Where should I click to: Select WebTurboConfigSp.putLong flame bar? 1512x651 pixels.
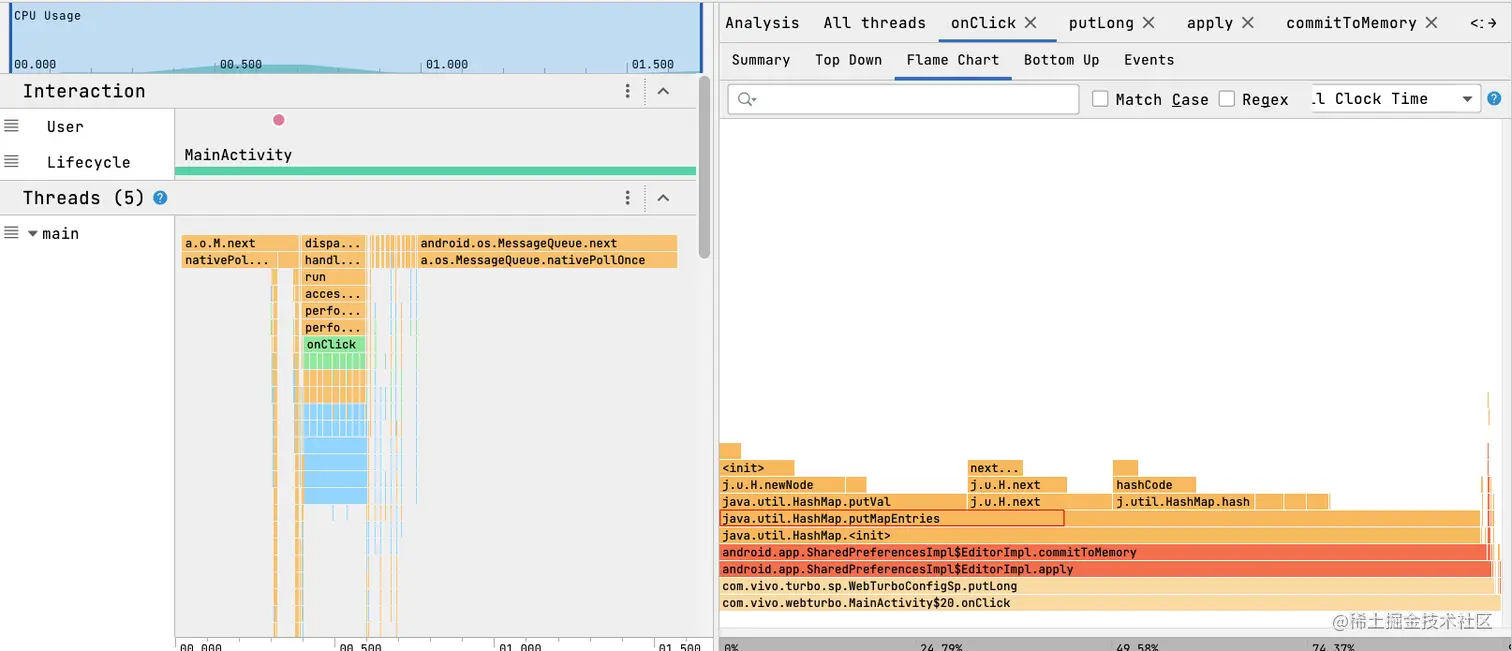coord(1108,586)
